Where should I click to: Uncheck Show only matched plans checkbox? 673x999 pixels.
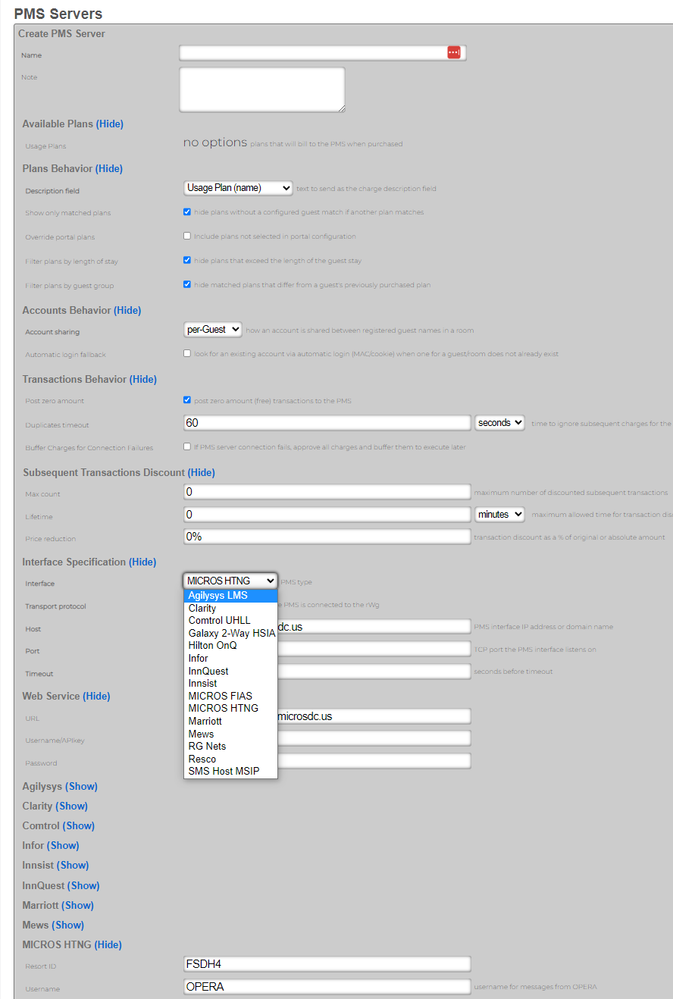click(x=188, y=212)
